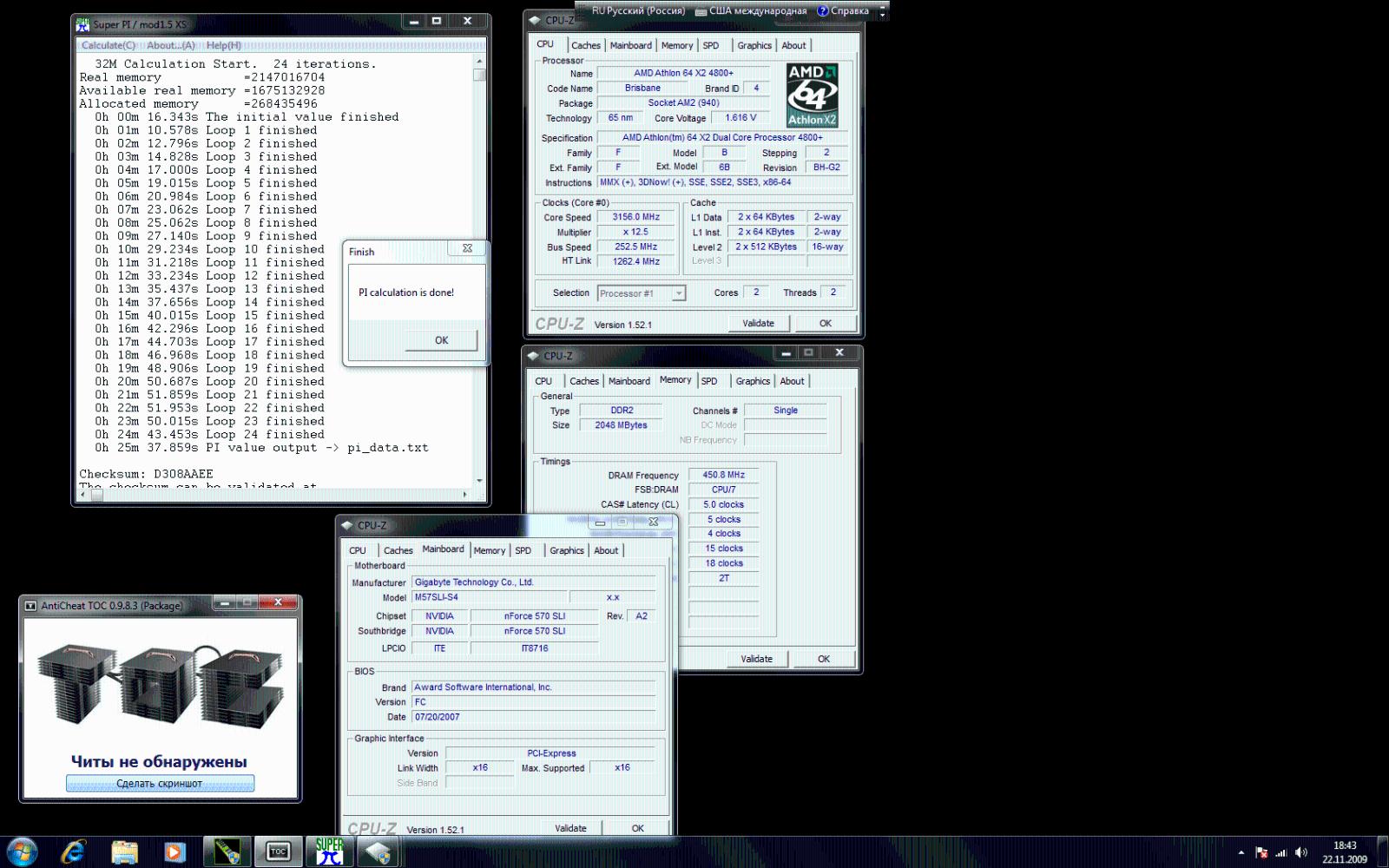Switch to CPU tab in Mainboard CPU-Z window
Viewport: 1389px width, 868px height.
point(358,550)
